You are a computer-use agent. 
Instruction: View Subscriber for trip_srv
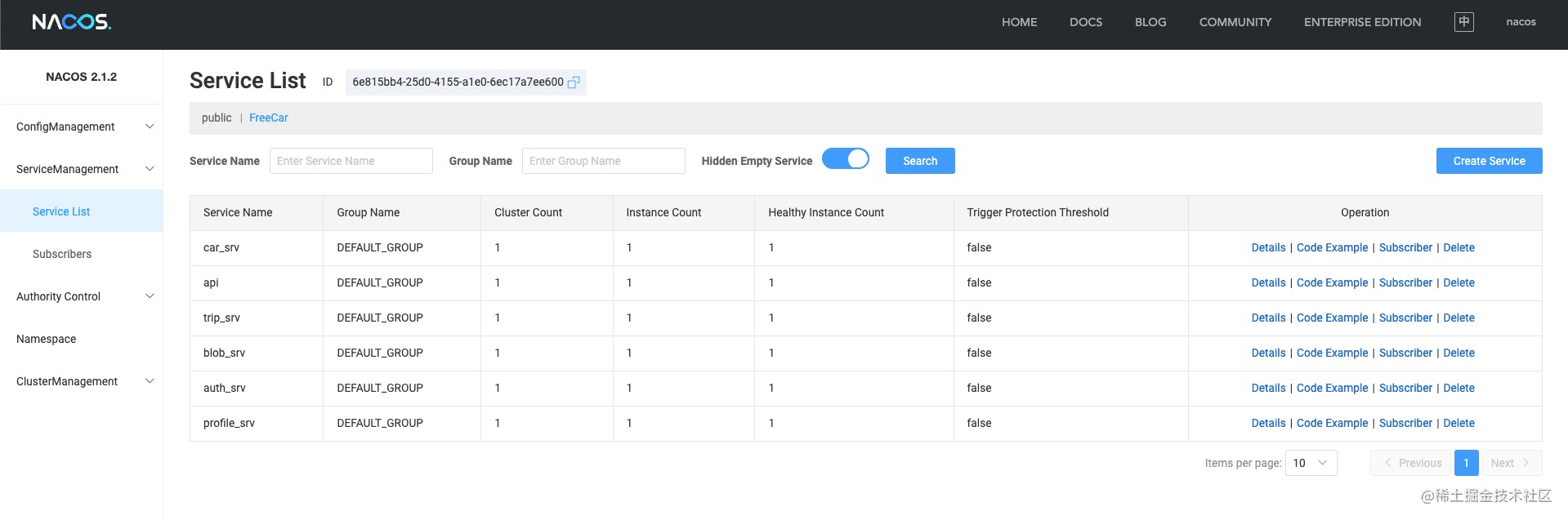coord(1405,318)
